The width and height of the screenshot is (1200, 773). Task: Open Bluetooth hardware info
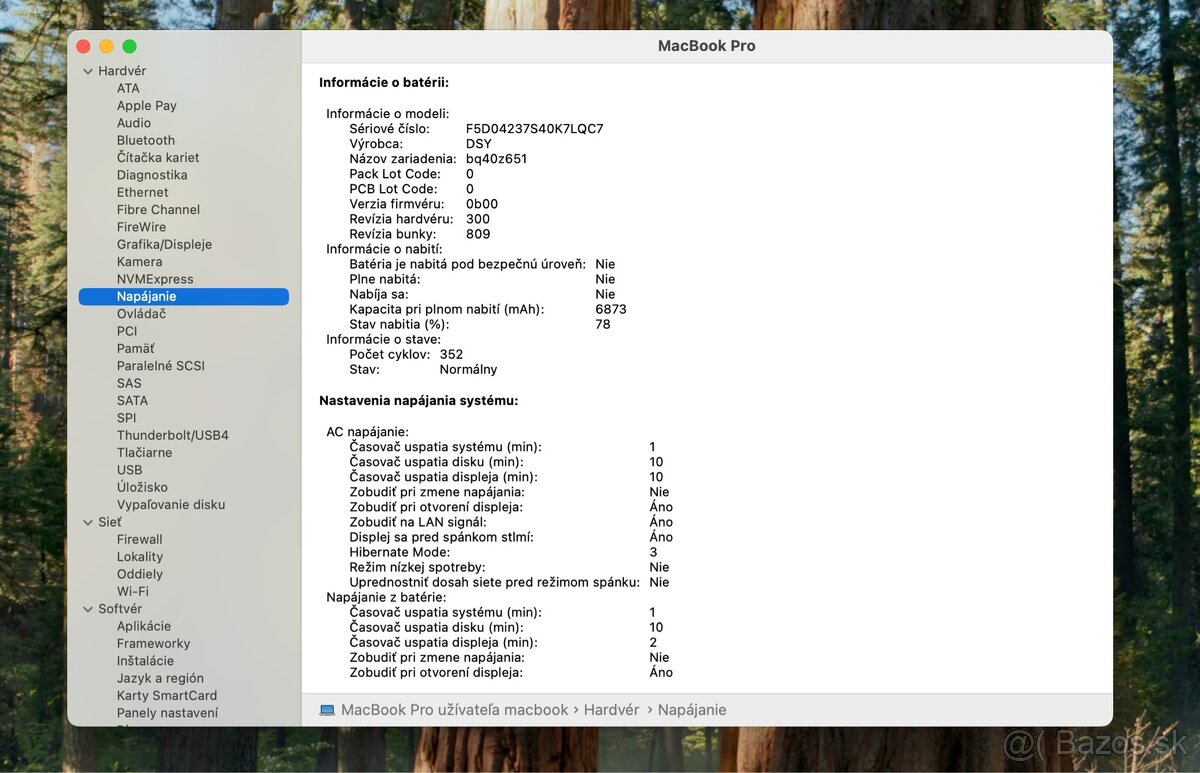click(145, 141)
